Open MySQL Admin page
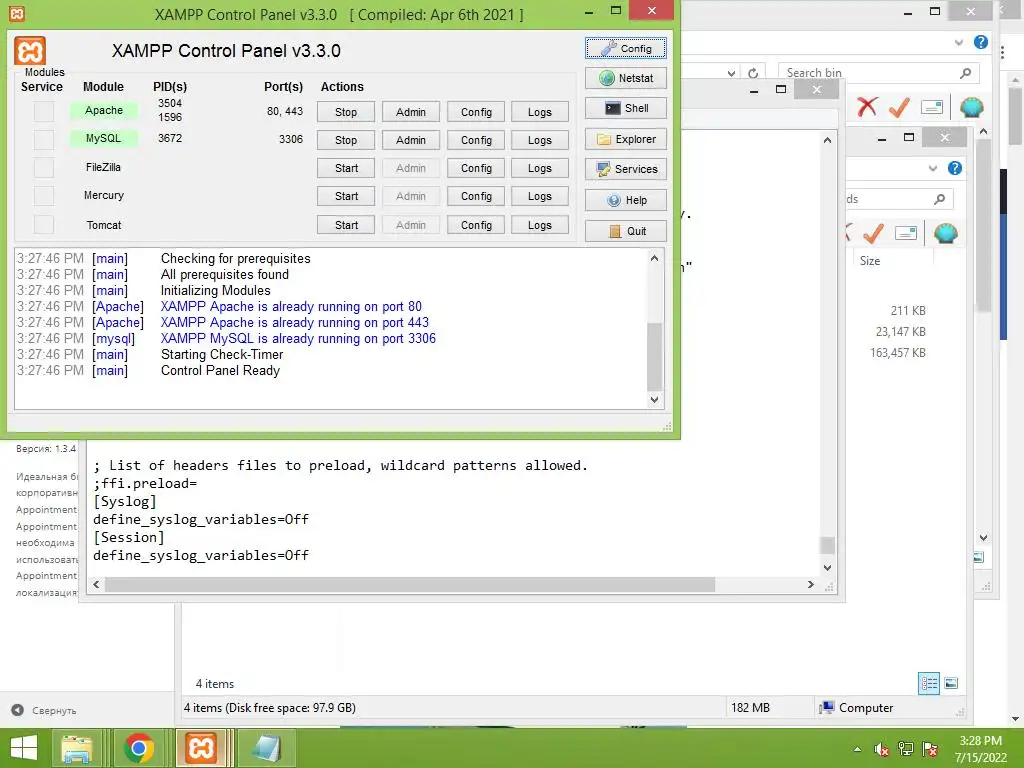This screenshot has width=1024, height=768. click(411, 140)
